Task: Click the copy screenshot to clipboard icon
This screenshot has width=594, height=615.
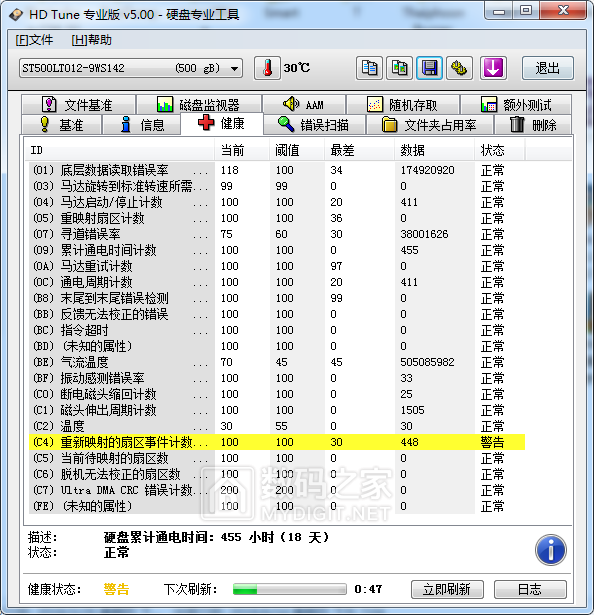Action: 399,68
